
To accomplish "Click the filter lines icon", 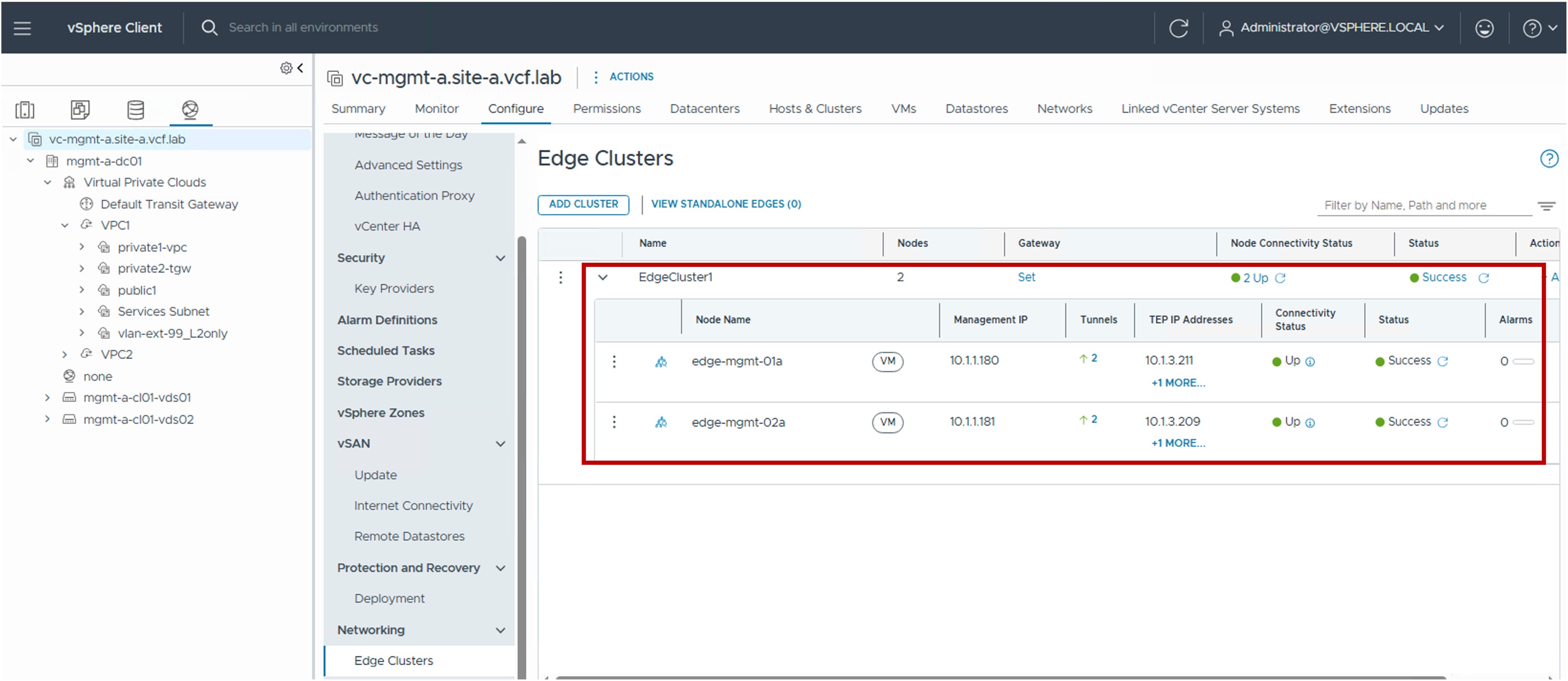I will point(1546,206).
